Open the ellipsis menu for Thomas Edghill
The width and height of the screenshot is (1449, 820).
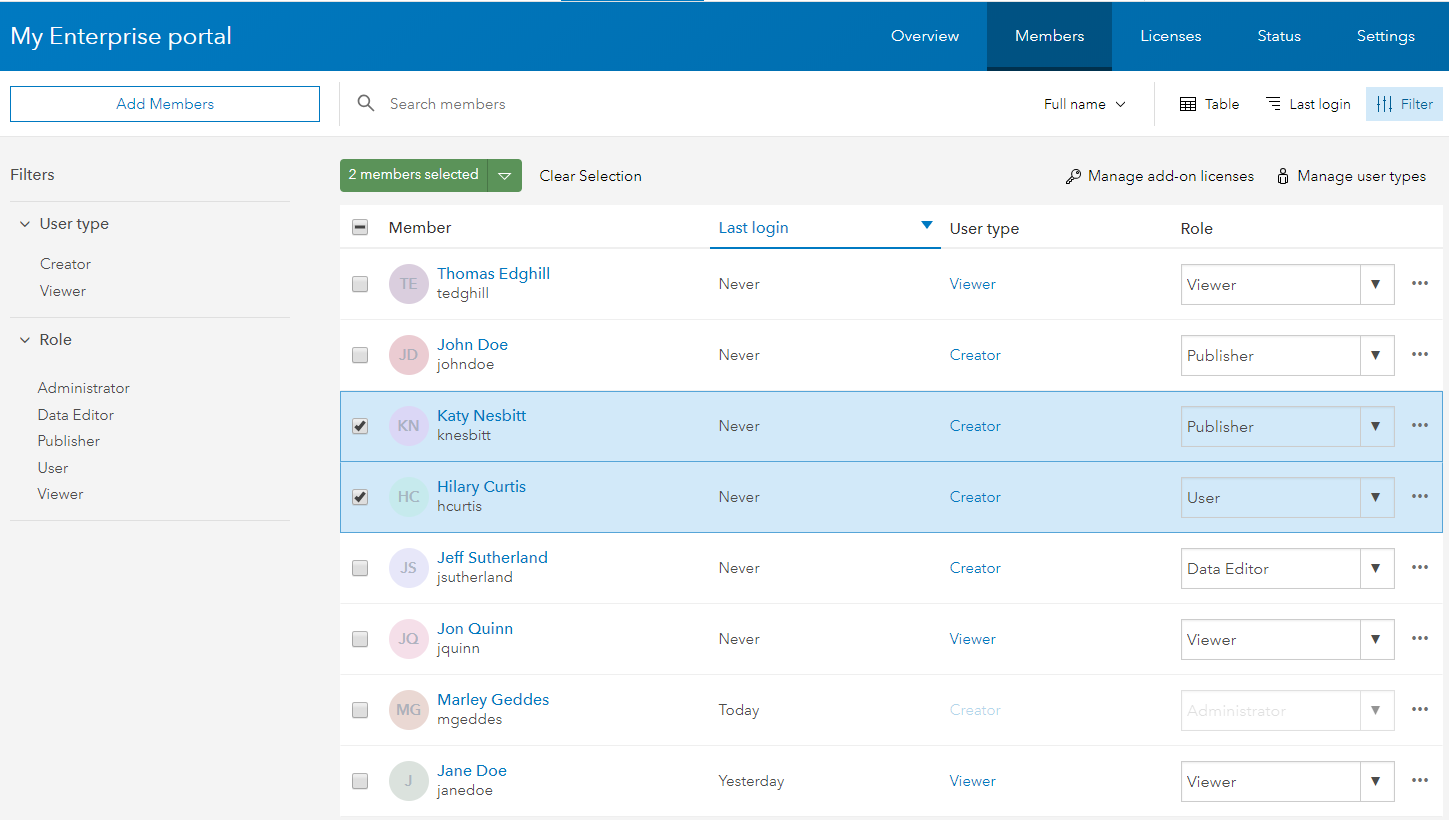(1419, 283)
